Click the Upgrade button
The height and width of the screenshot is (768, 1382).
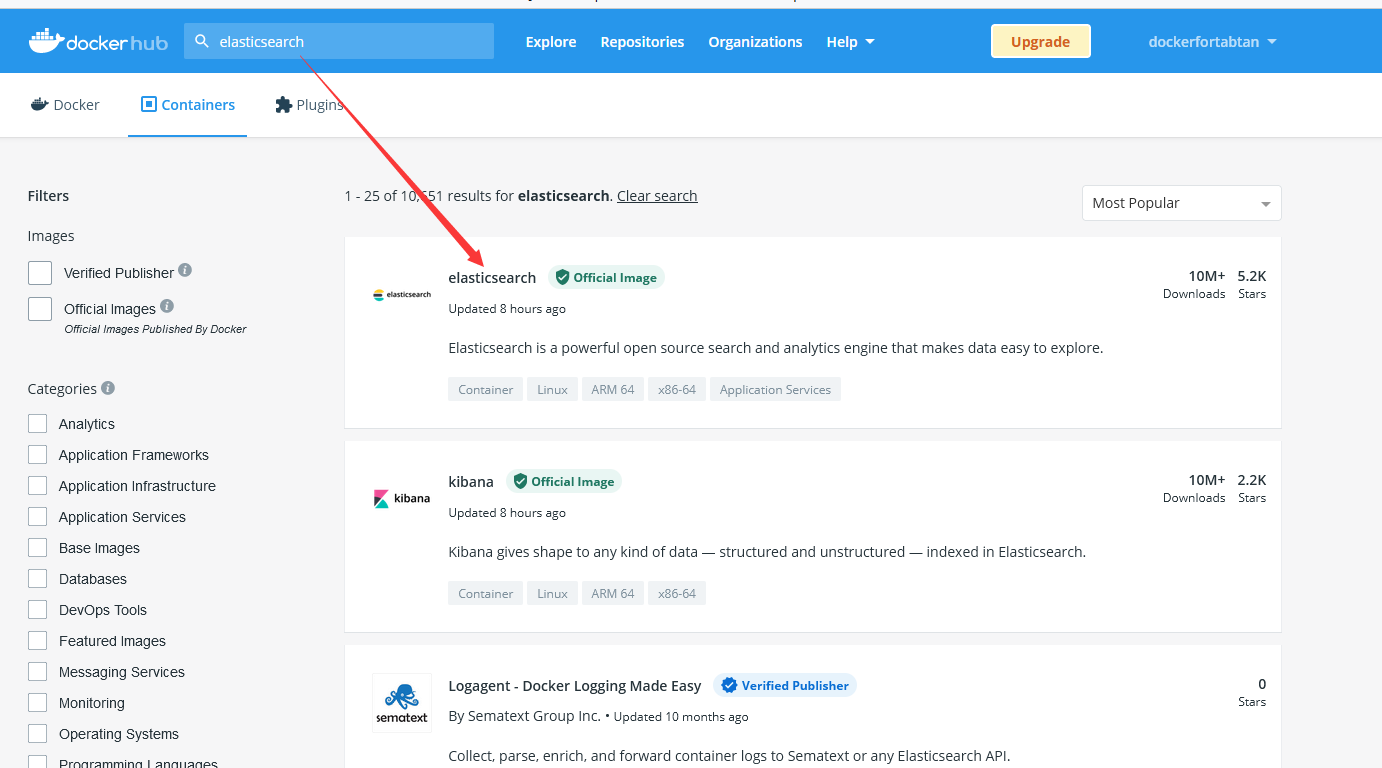point(1040,41)
